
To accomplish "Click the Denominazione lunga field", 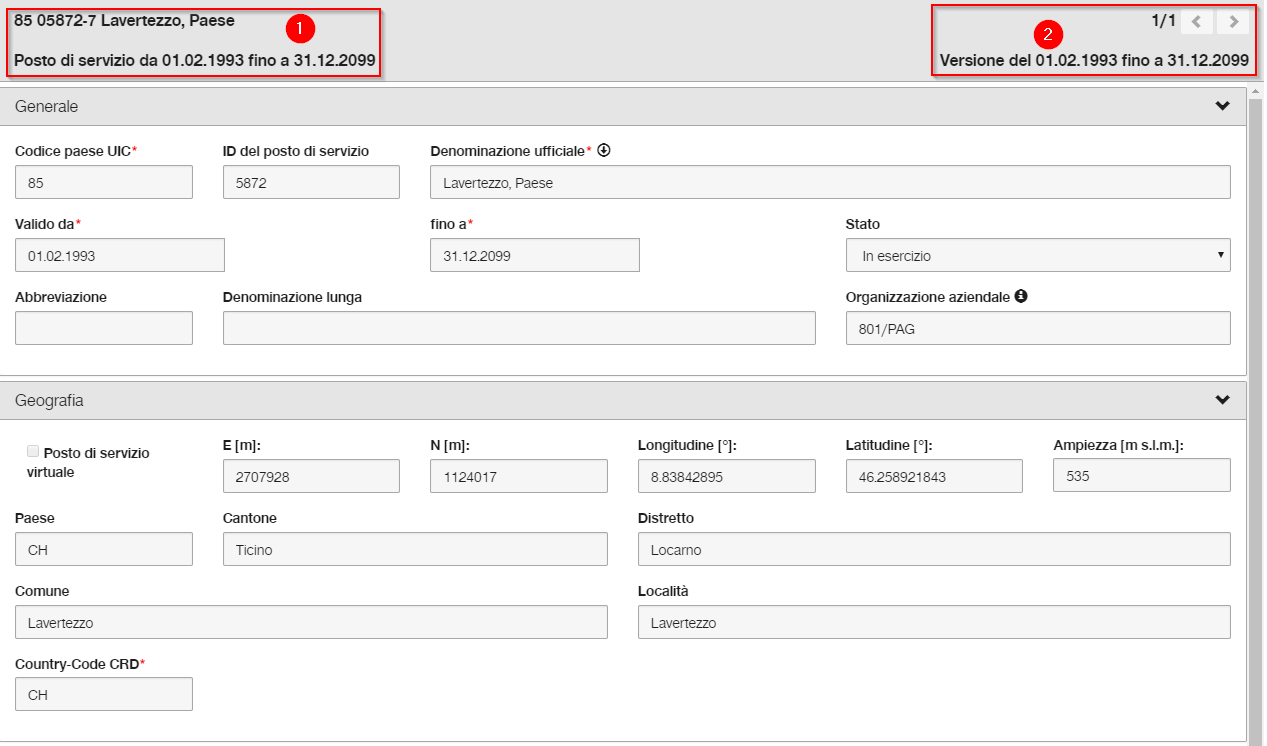I will coord(519,328).
